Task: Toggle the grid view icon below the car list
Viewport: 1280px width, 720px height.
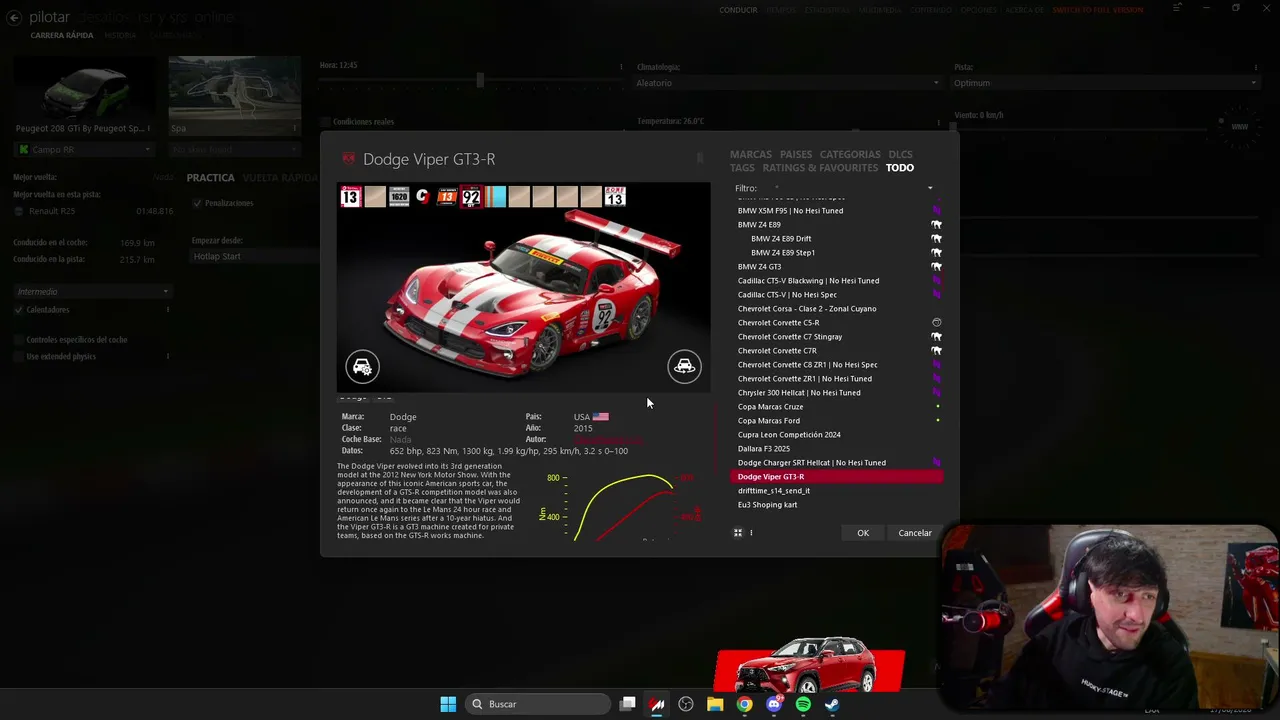Action: point(738,533)
